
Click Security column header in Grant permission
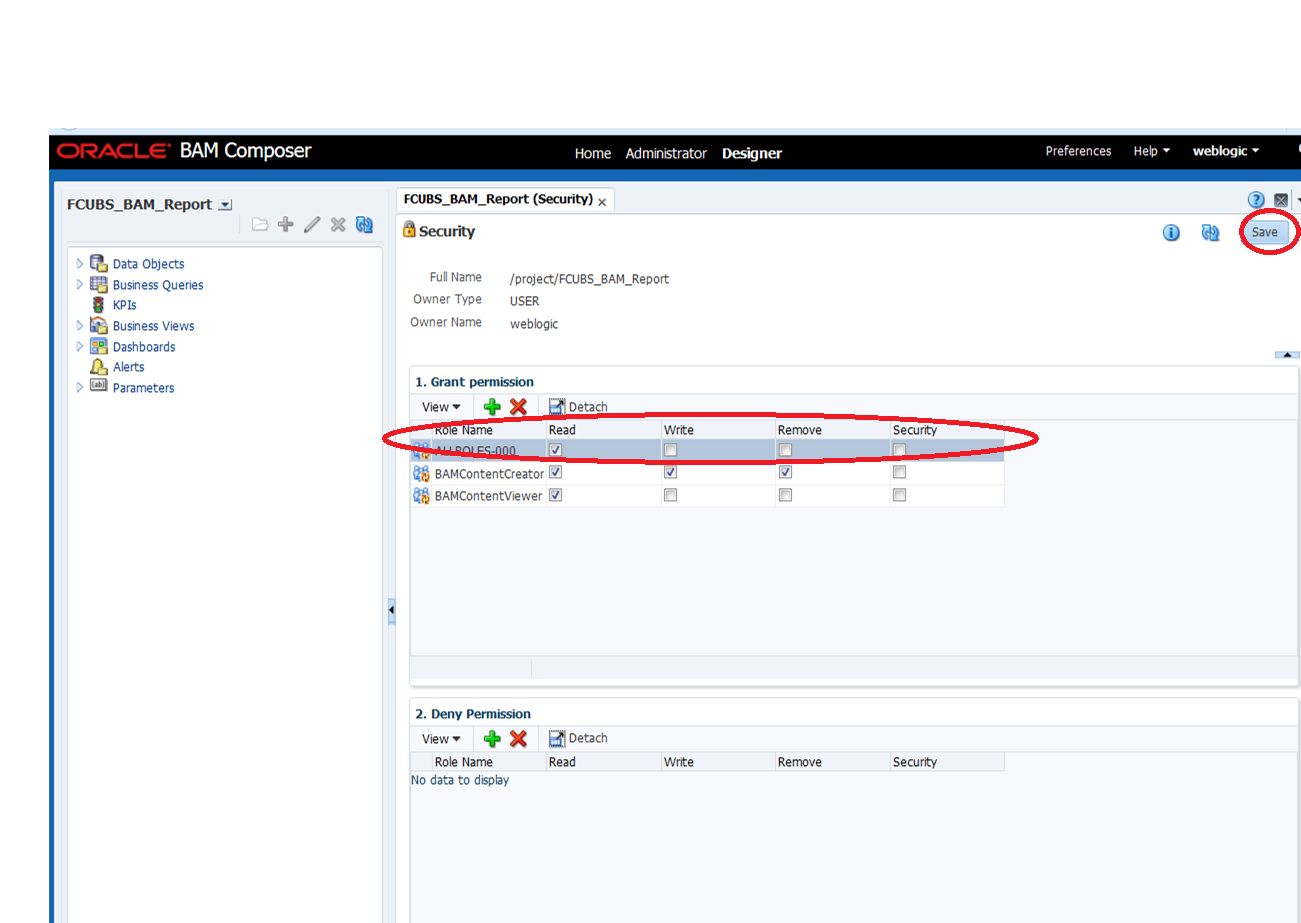click(915, 430)
